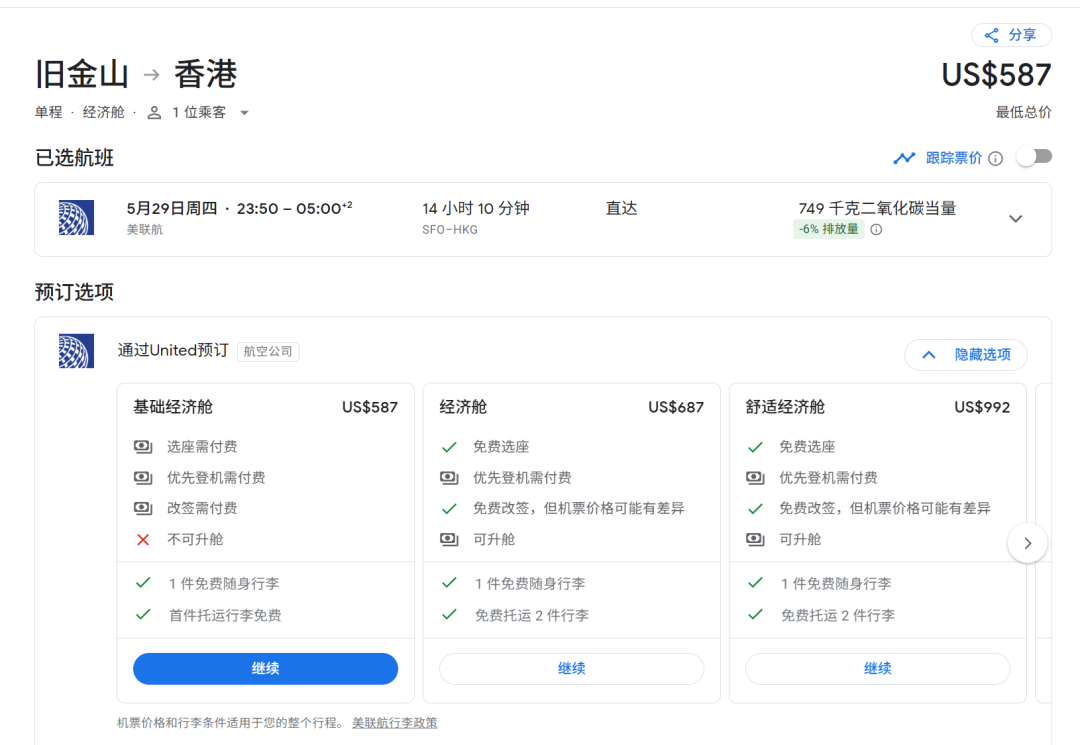Click paid seat selection icon in 基础经济舱

[143, 447]
